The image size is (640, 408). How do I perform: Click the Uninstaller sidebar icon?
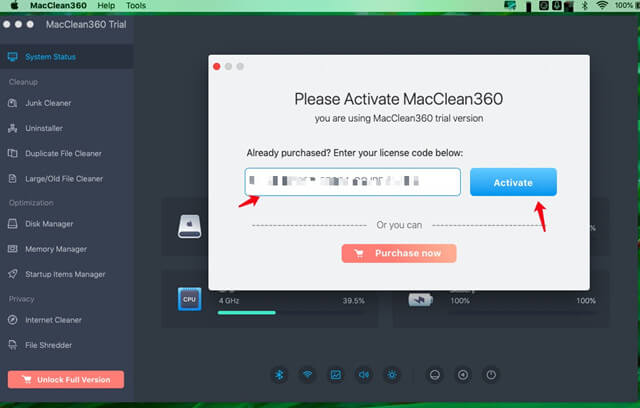point(13,129)
